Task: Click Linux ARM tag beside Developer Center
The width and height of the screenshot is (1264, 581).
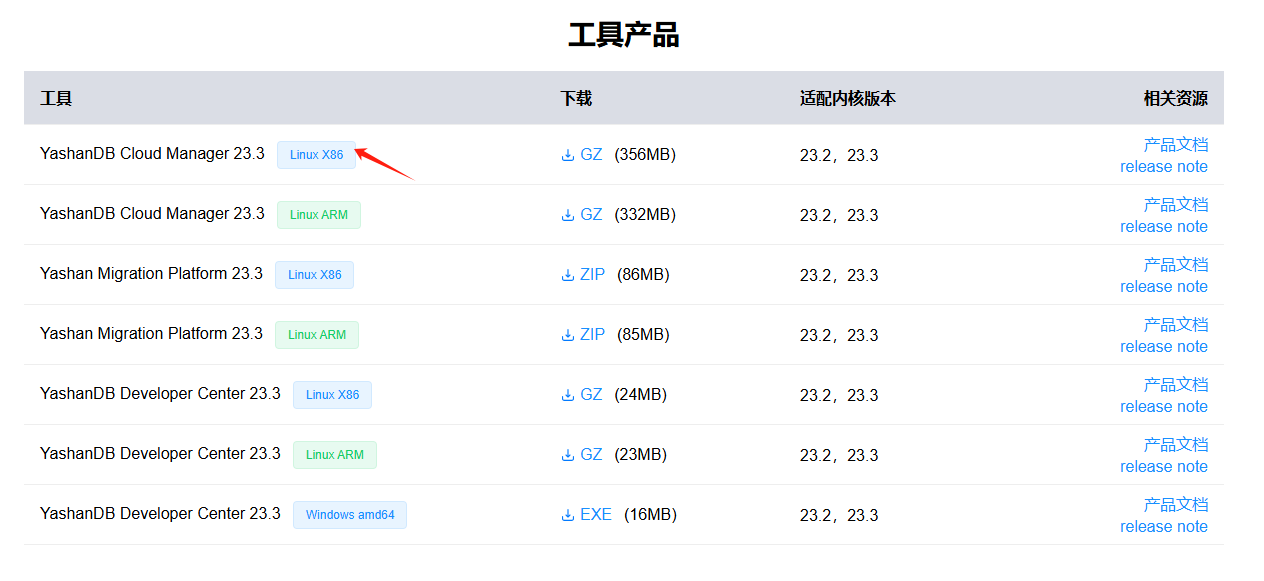Action: click(335, 455)
